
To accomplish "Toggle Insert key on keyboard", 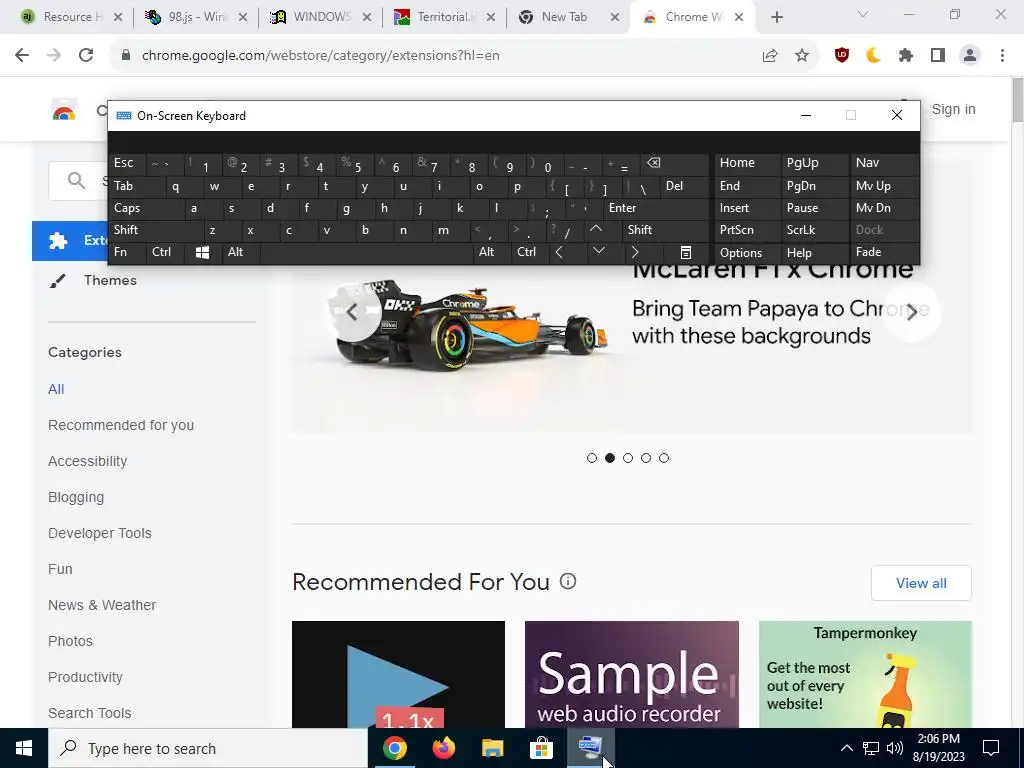I will [x=748, y=208].
